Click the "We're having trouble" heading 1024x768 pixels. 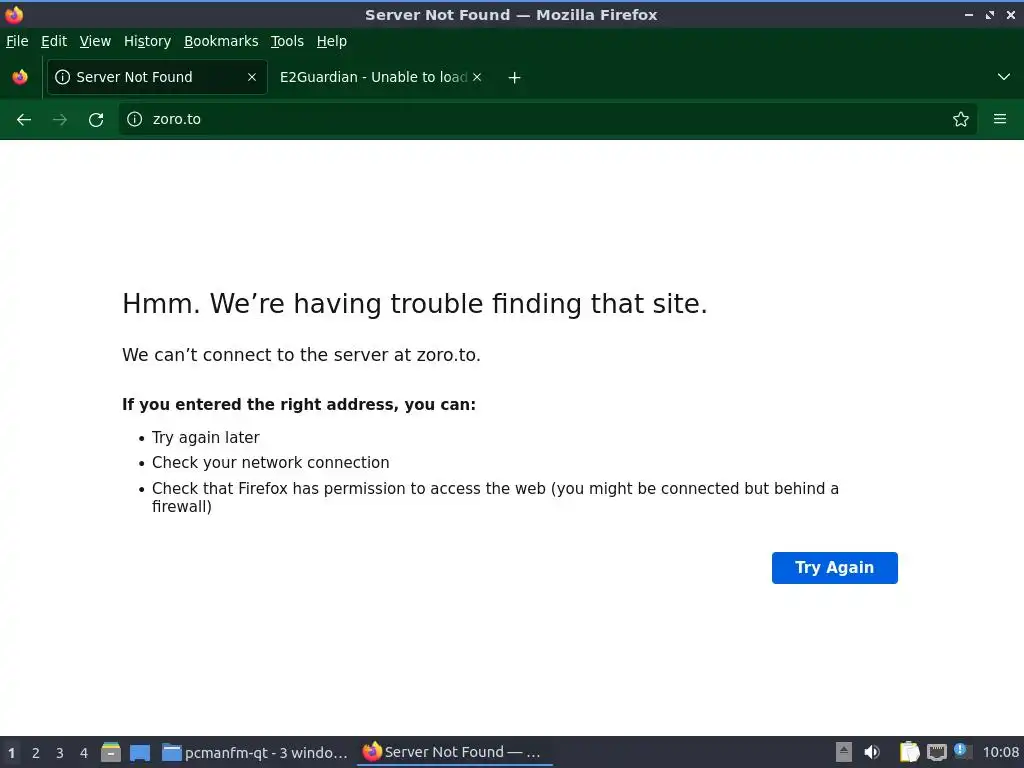[x=415, y=304]
